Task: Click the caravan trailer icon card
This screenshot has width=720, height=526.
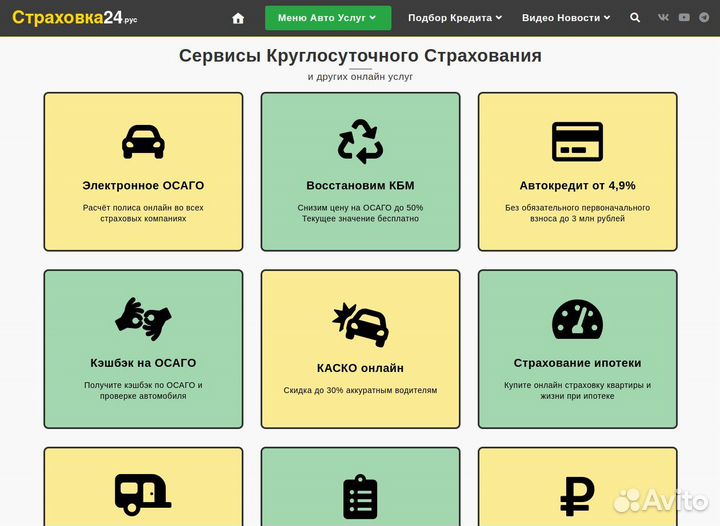Action: tap(143, 494)
